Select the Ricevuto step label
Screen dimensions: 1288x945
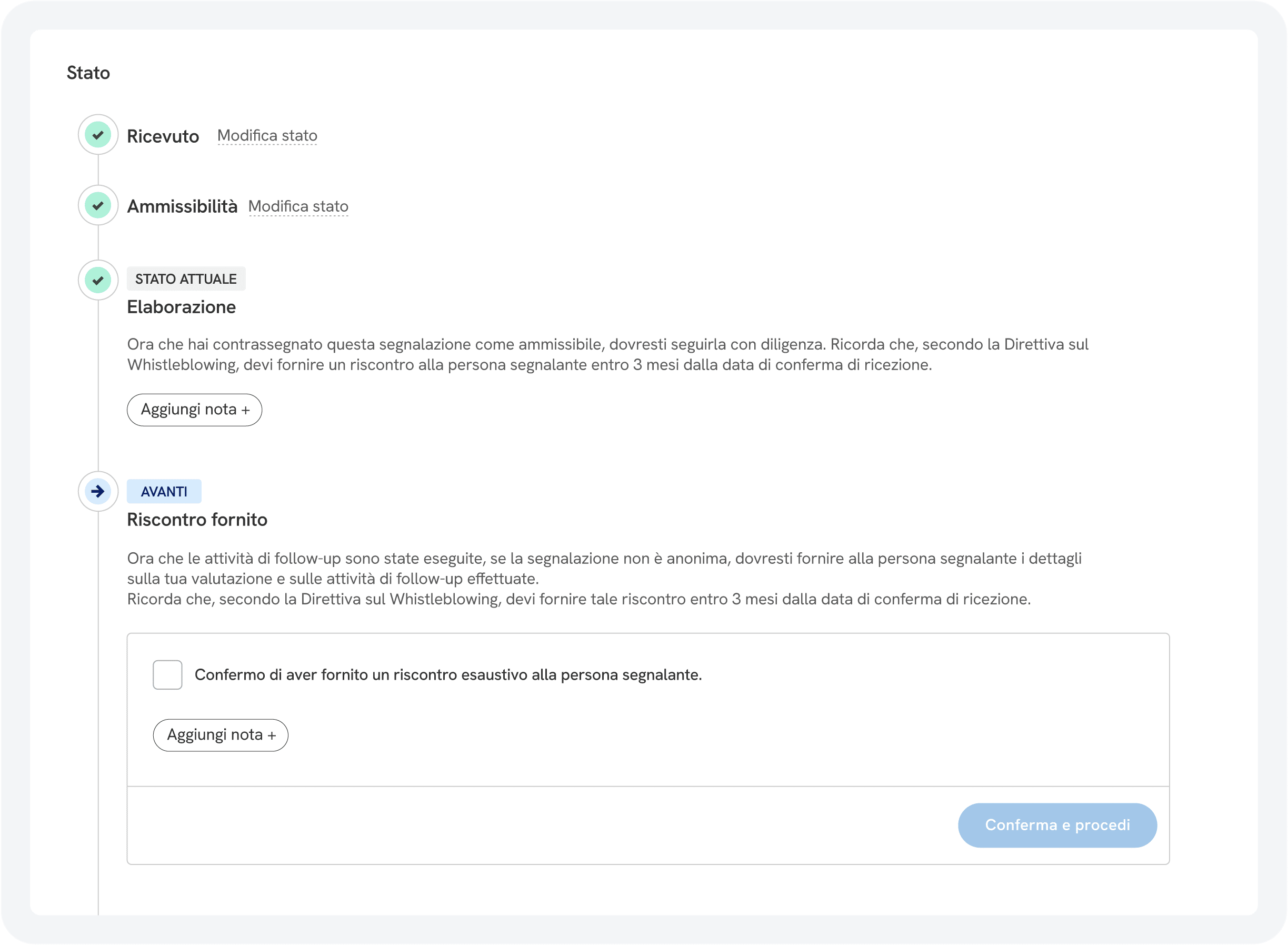point(163,136)
